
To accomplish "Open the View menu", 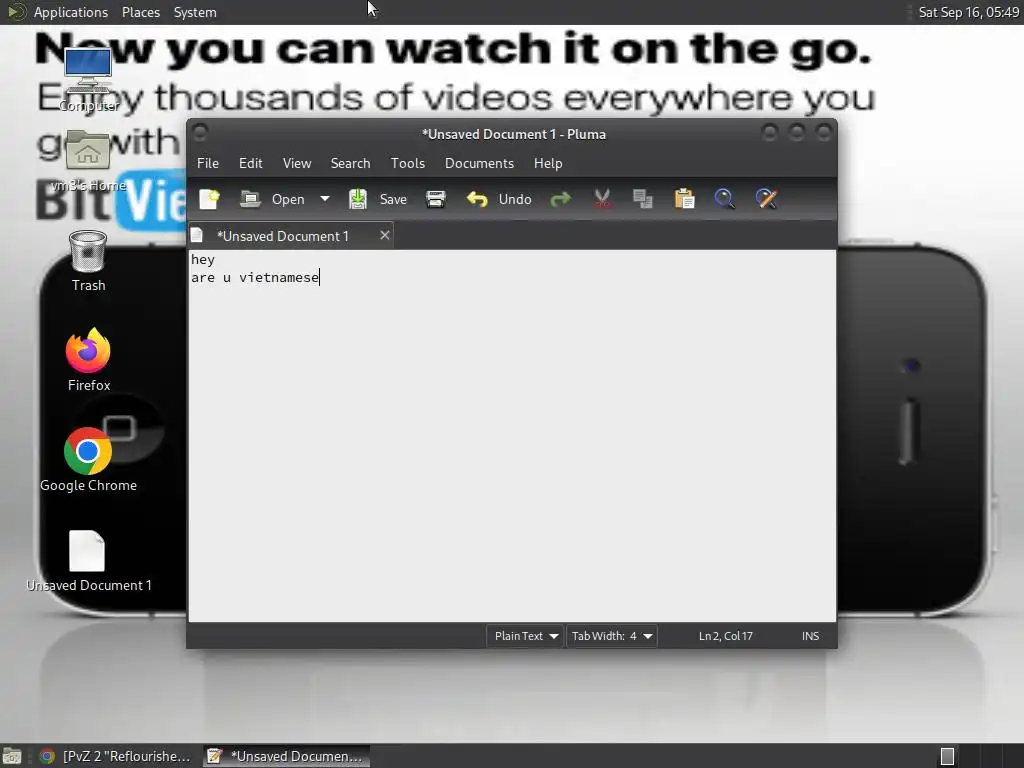I will [x=296, y=163].
